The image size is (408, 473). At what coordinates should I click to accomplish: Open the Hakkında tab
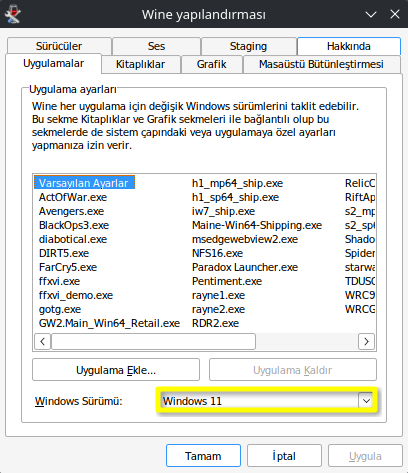click(x=349, y=46)
